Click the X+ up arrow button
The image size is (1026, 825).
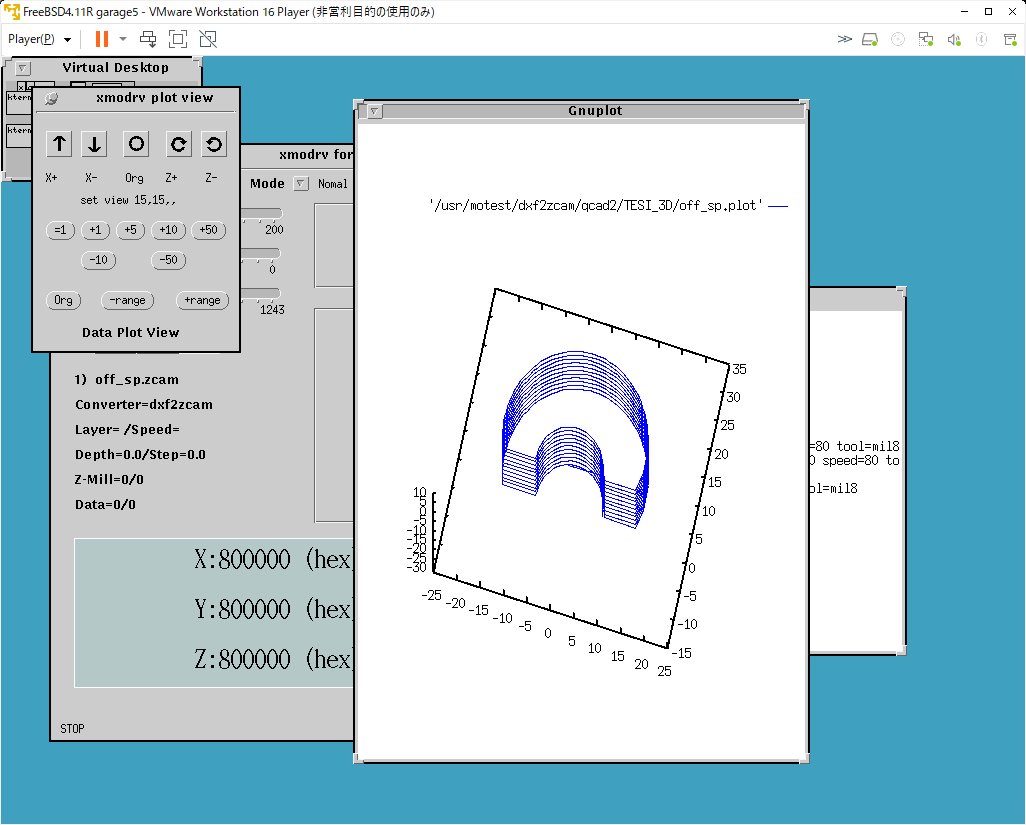pyautogui.click(x=59, y=144)
